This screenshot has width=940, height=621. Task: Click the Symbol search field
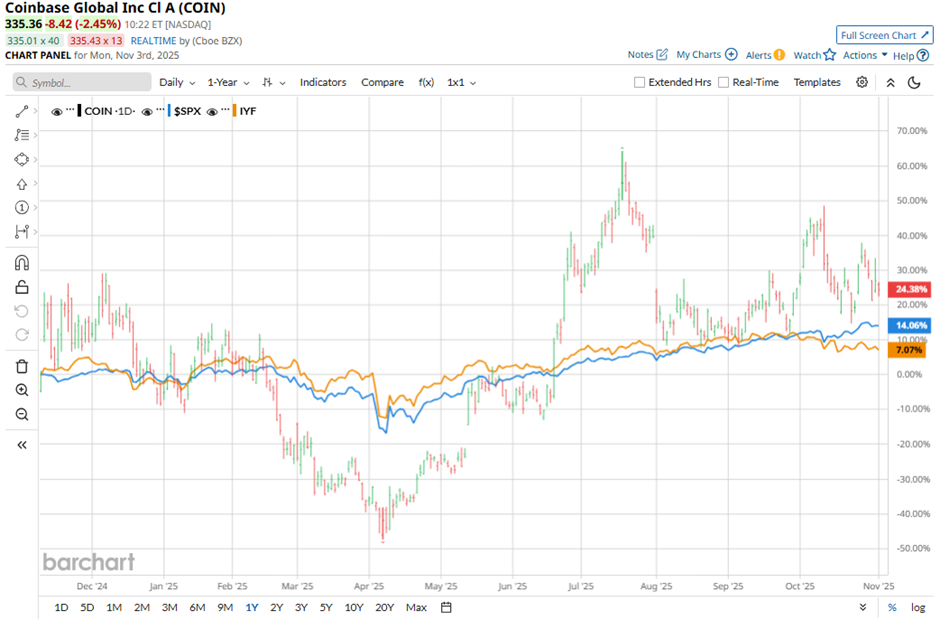pos(84,82)
